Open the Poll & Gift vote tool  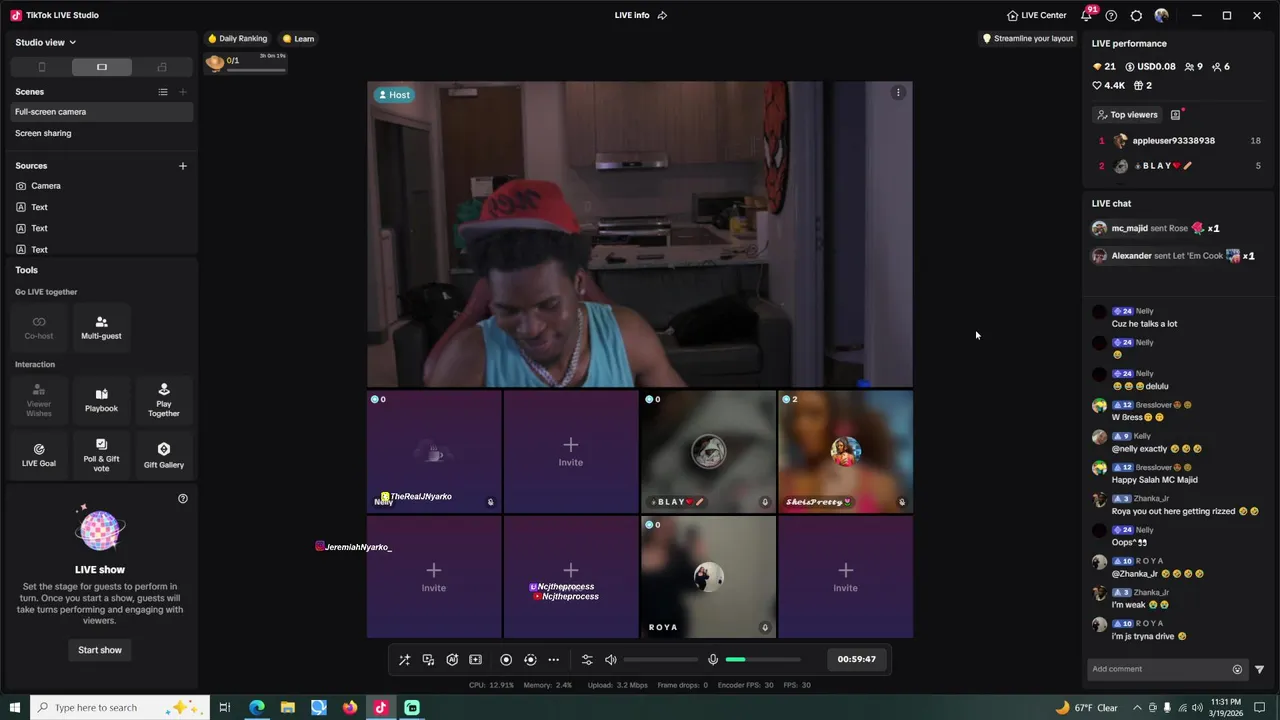click(x=101, y=455)
